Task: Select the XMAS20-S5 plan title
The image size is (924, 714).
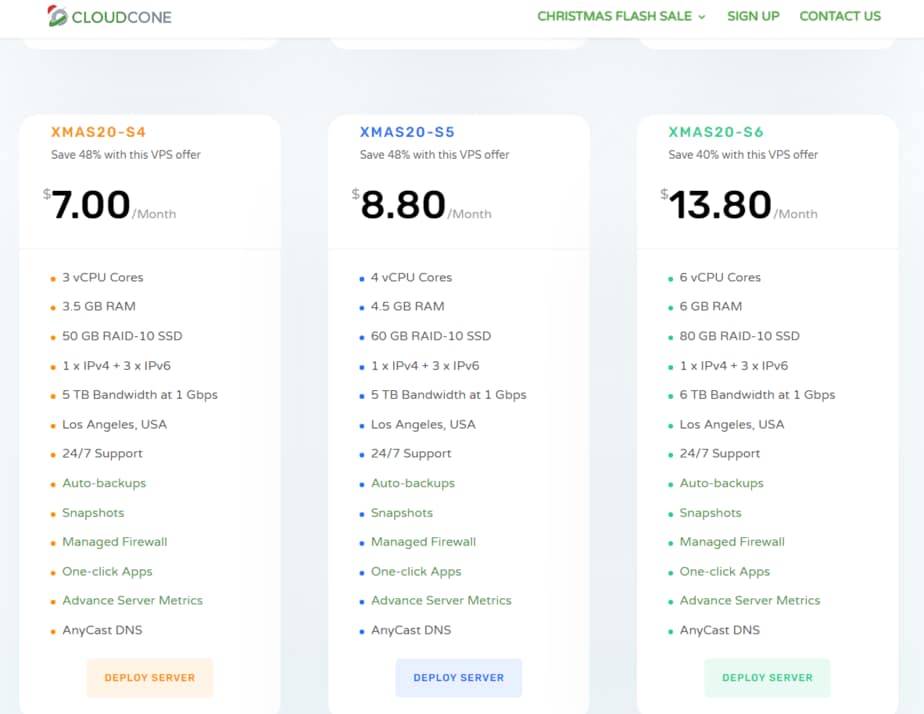Action: point(408,132)
